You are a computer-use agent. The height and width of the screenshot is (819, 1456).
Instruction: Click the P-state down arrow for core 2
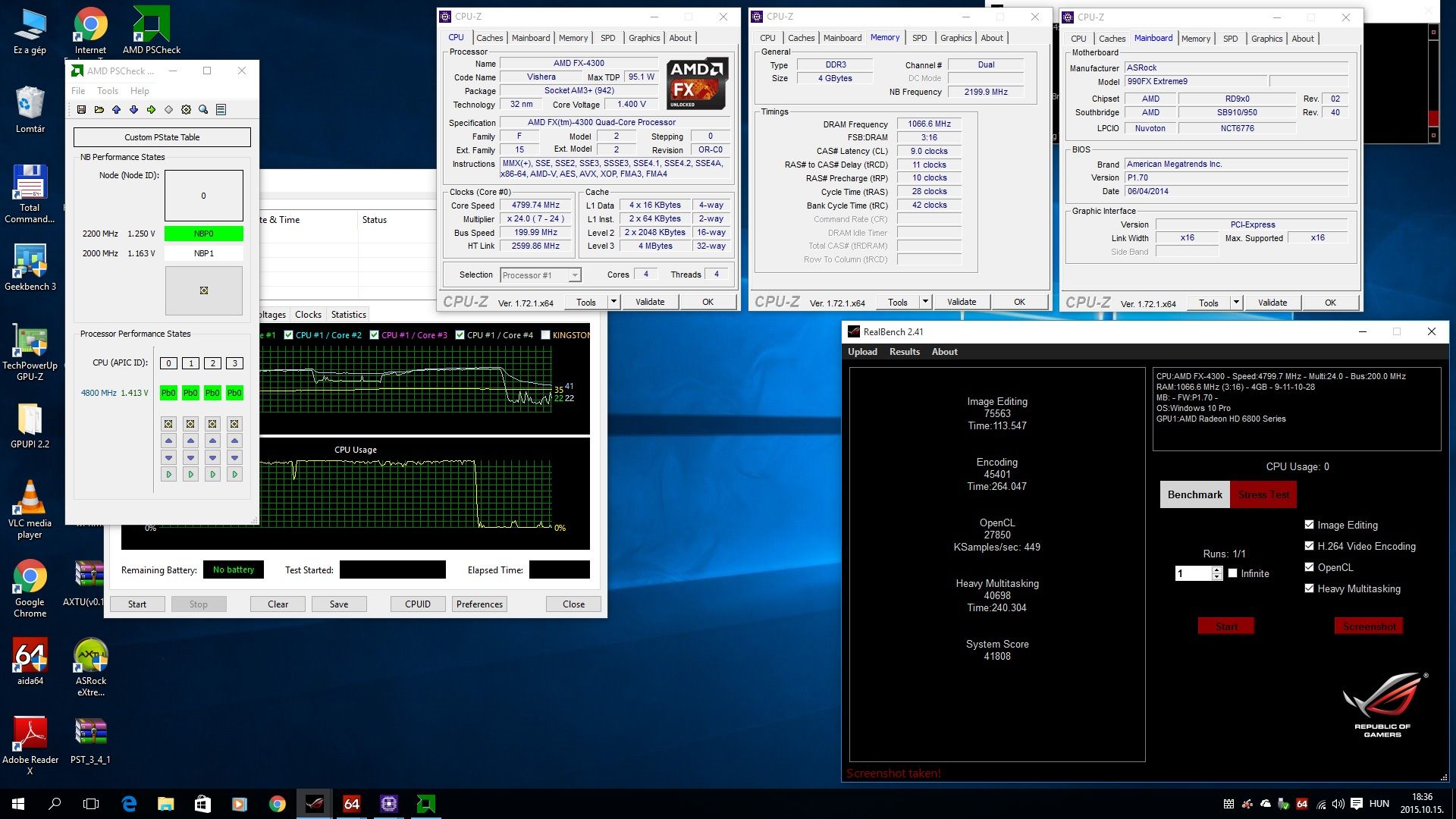212,457
